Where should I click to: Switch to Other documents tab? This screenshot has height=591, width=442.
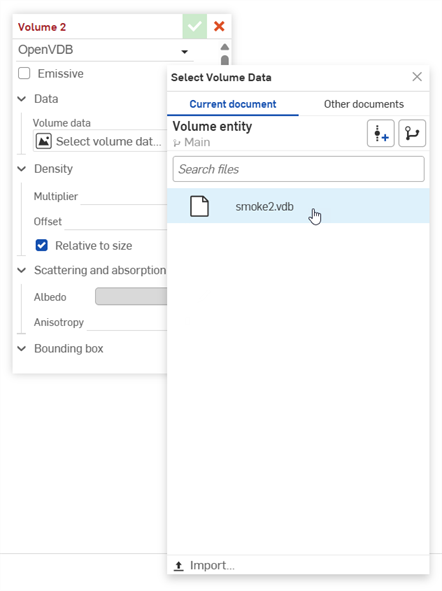(x=364, y=104)
